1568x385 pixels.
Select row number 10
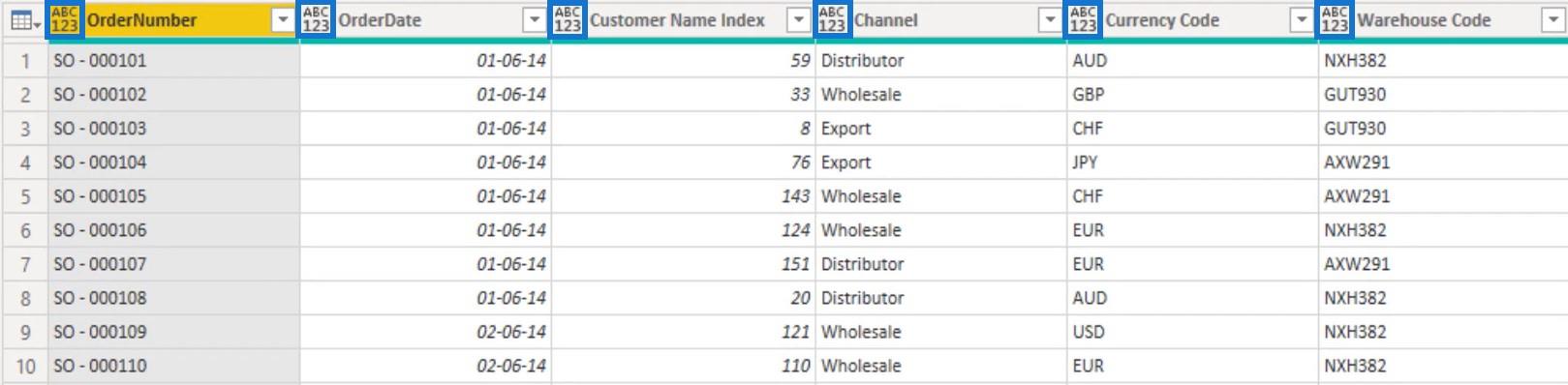coord(25,366)
